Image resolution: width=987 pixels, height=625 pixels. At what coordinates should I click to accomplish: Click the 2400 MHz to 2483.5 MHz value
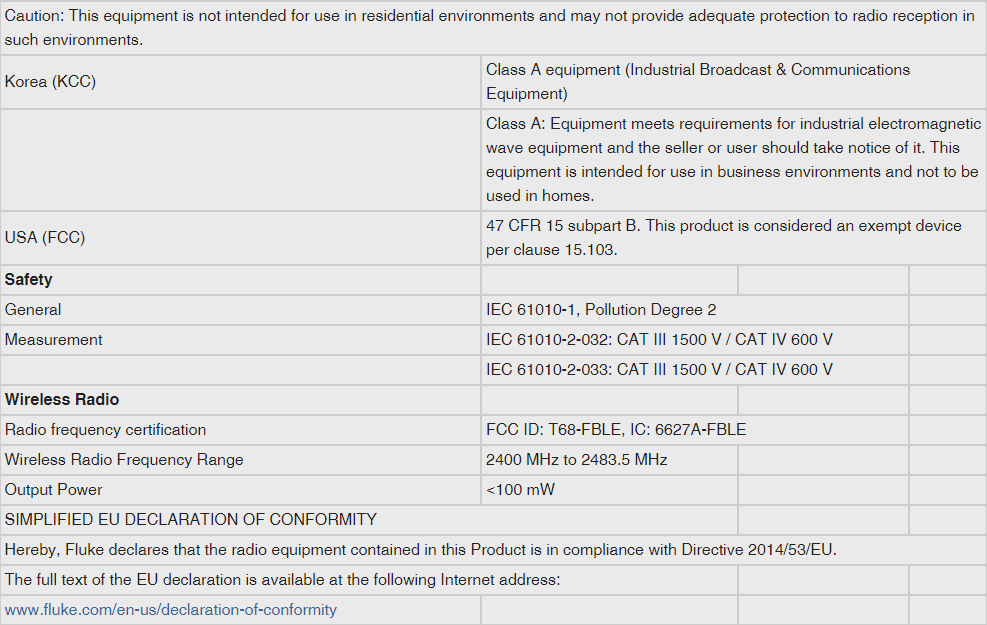tap(576, 460)
